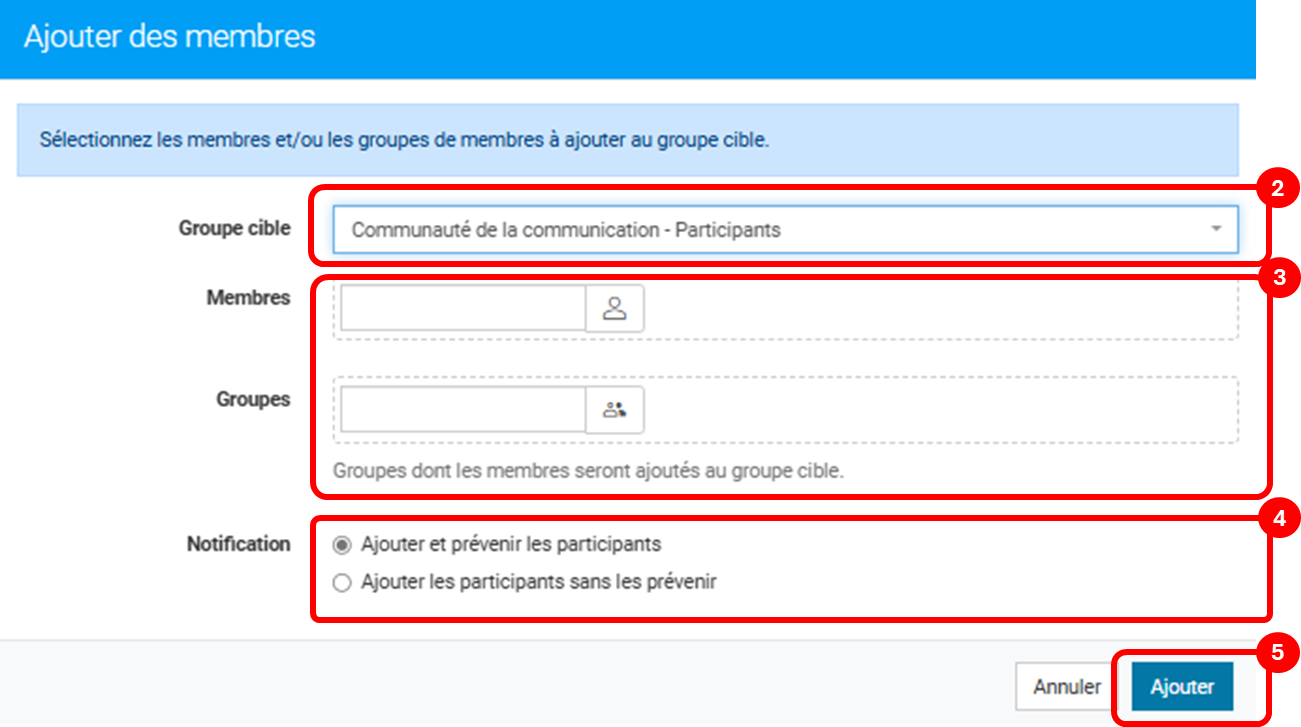Open the member picker person icon
Viewport: 1301px width, 727px height.
(614, 308)
